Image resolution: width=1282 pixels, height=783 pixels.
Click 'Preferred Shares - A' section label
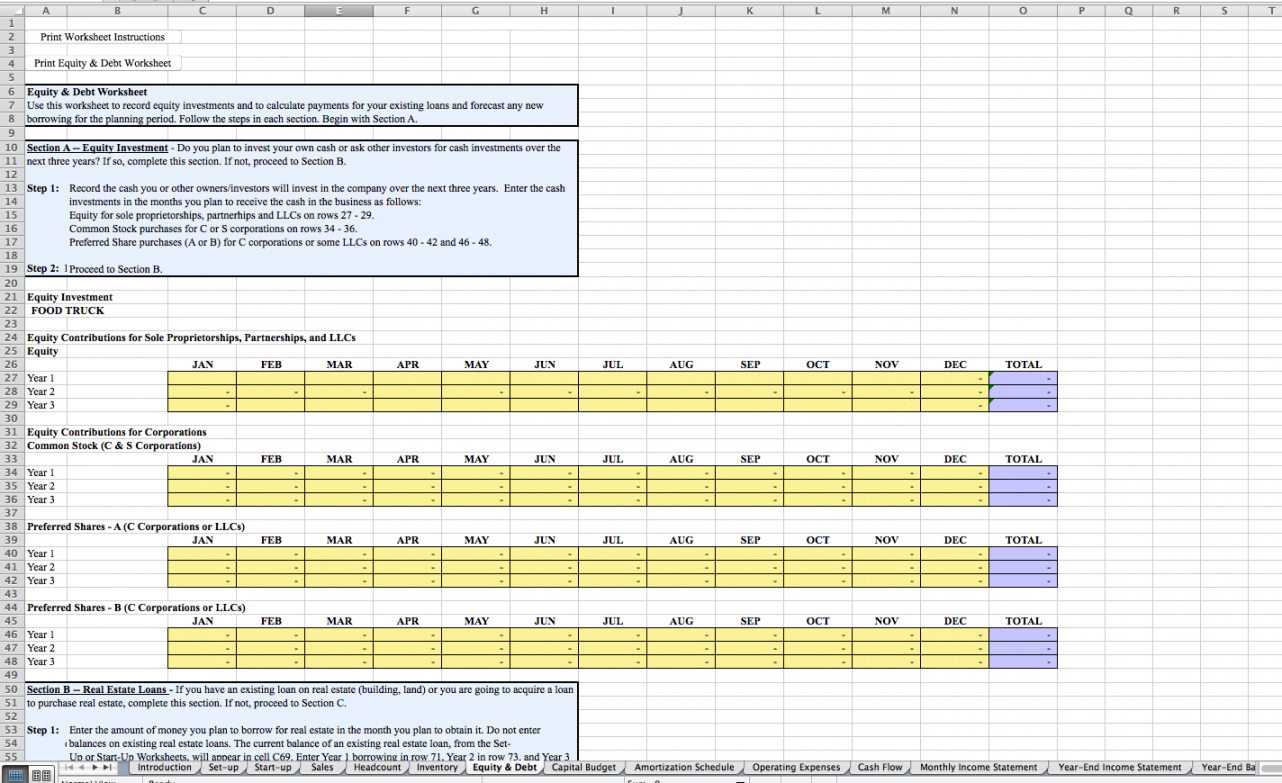pos(136,526)
